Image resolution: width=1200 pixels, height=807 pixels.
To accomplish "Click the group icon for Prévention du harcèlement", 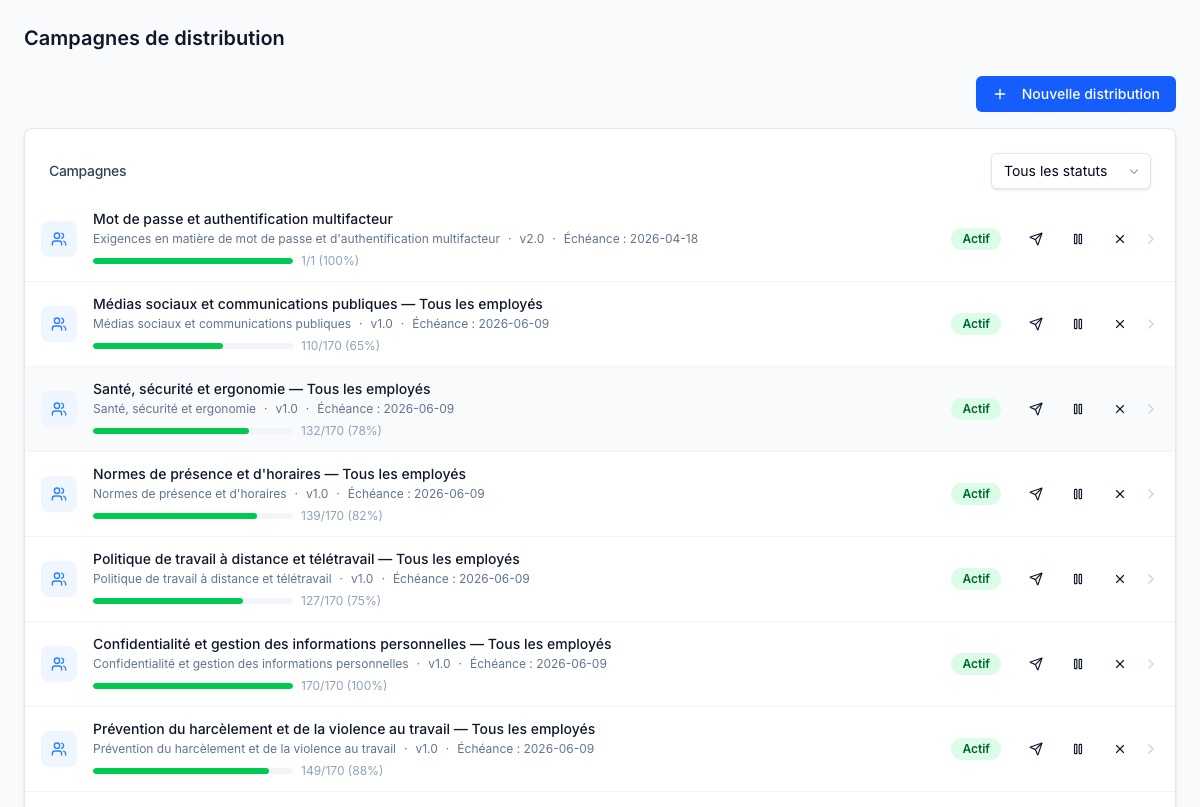I will tap(59, 749).
